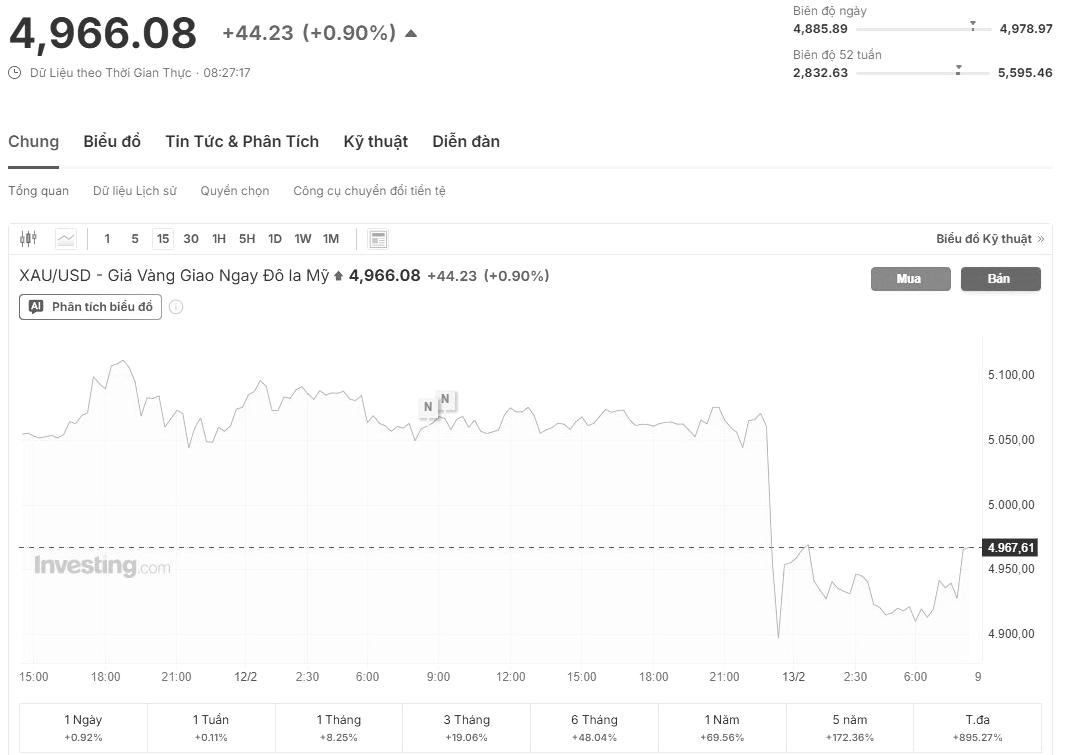Click the info icon beside Phân tích biểu đồ
The width and height of the screenshot is (1076, 755).
pos(176,307)
